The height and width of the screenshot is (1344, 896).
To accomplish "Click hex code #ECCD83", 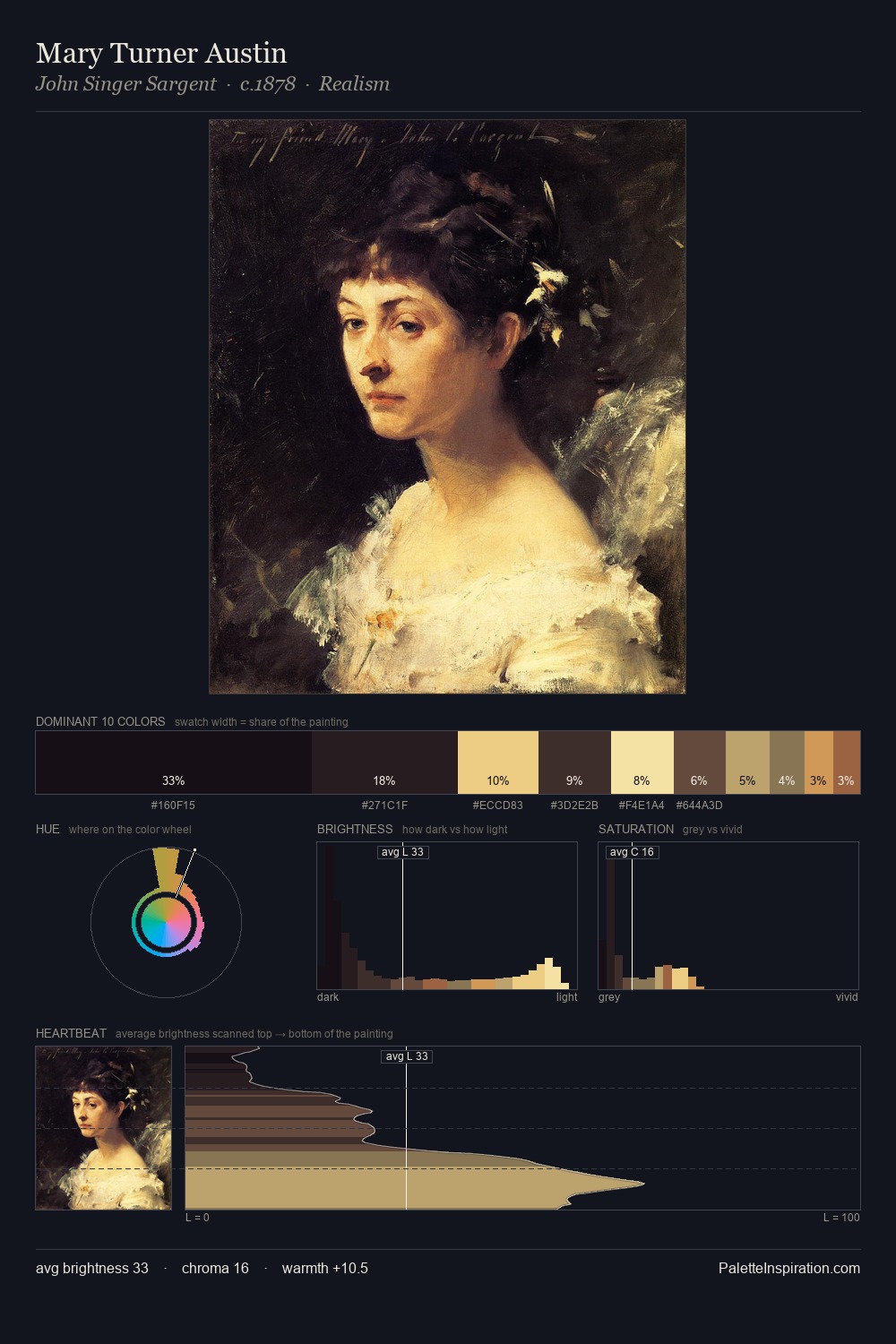I will (497, 806).
